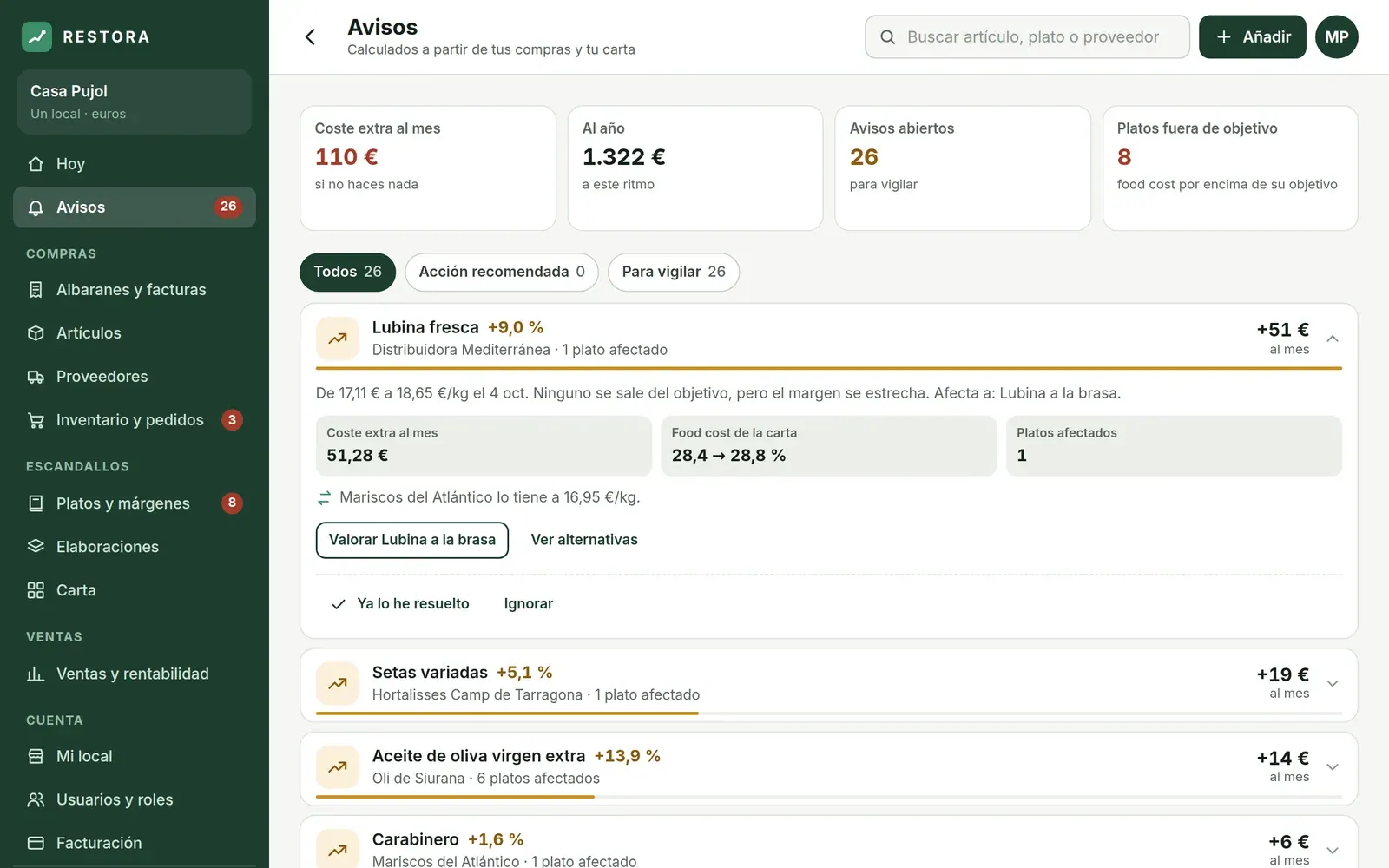Click the Facturación card icon

tap(36, 844)
